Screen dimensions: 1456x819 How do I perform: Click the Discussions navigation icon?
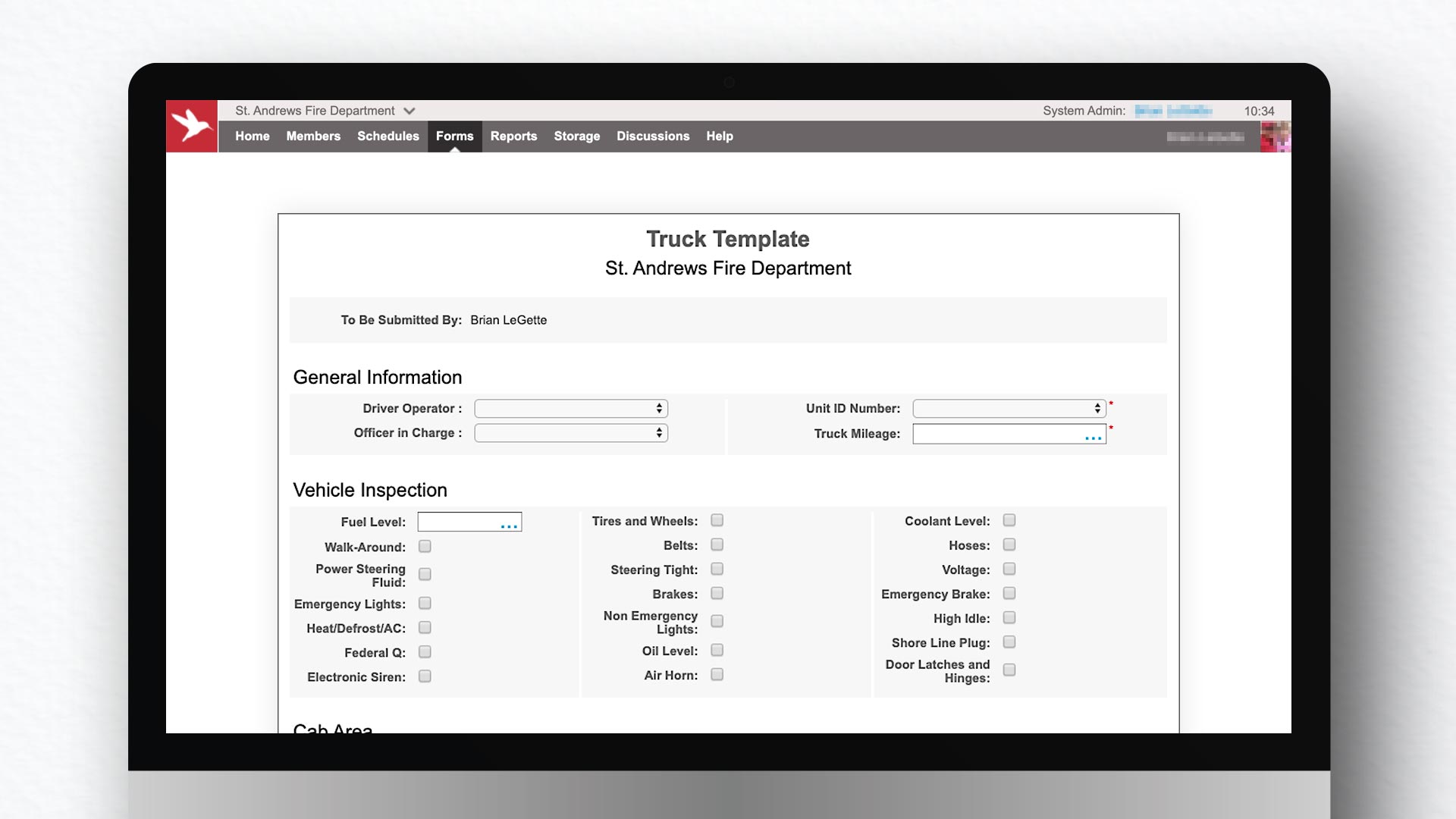click(652, 136)
